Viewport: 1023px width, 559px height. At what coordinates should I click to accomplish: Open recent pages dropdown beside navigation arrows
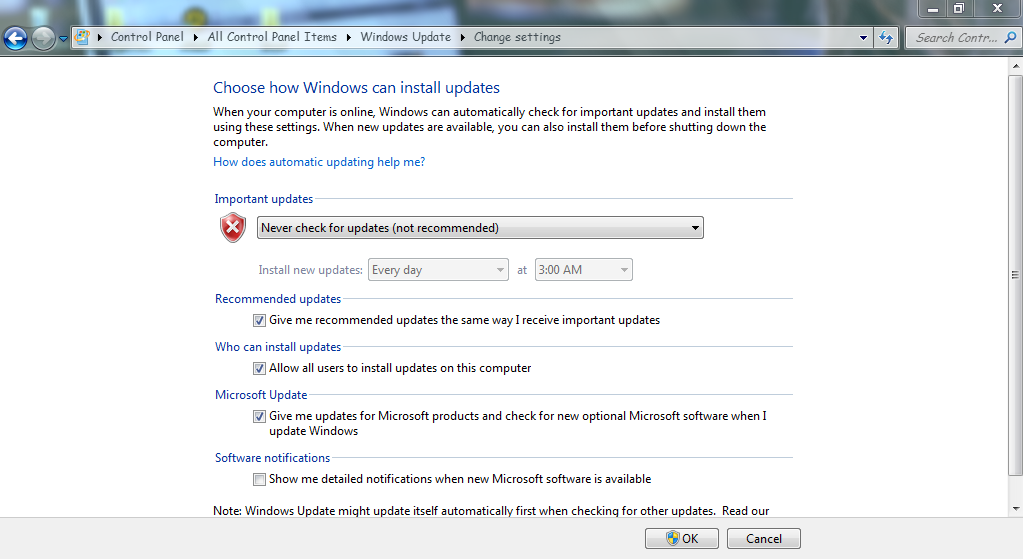coord(63,38)
